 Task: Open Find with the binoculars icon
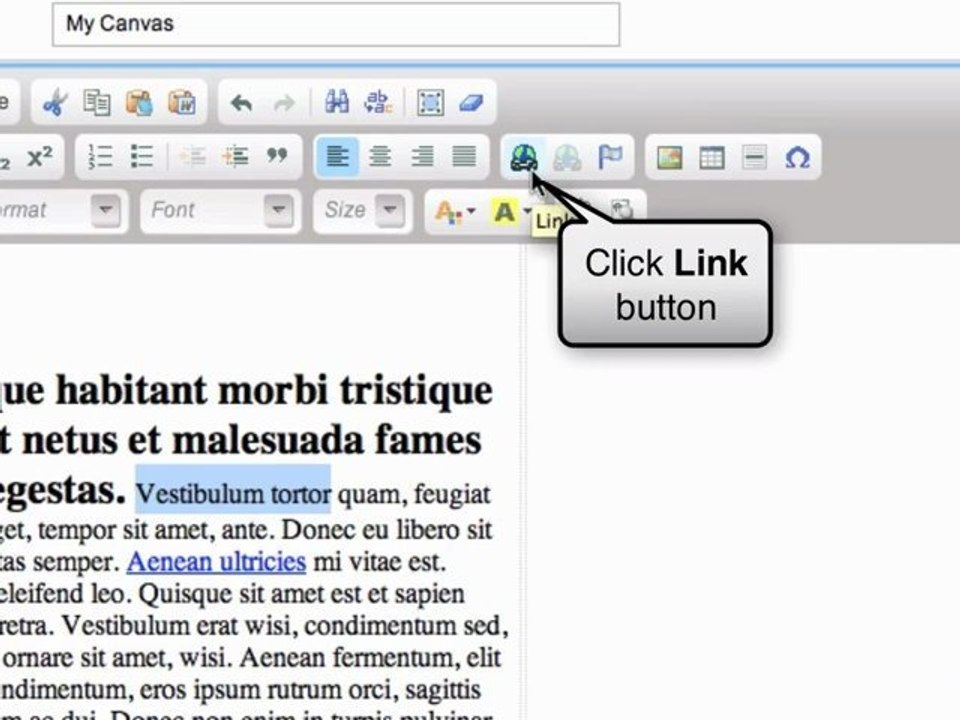337,102
